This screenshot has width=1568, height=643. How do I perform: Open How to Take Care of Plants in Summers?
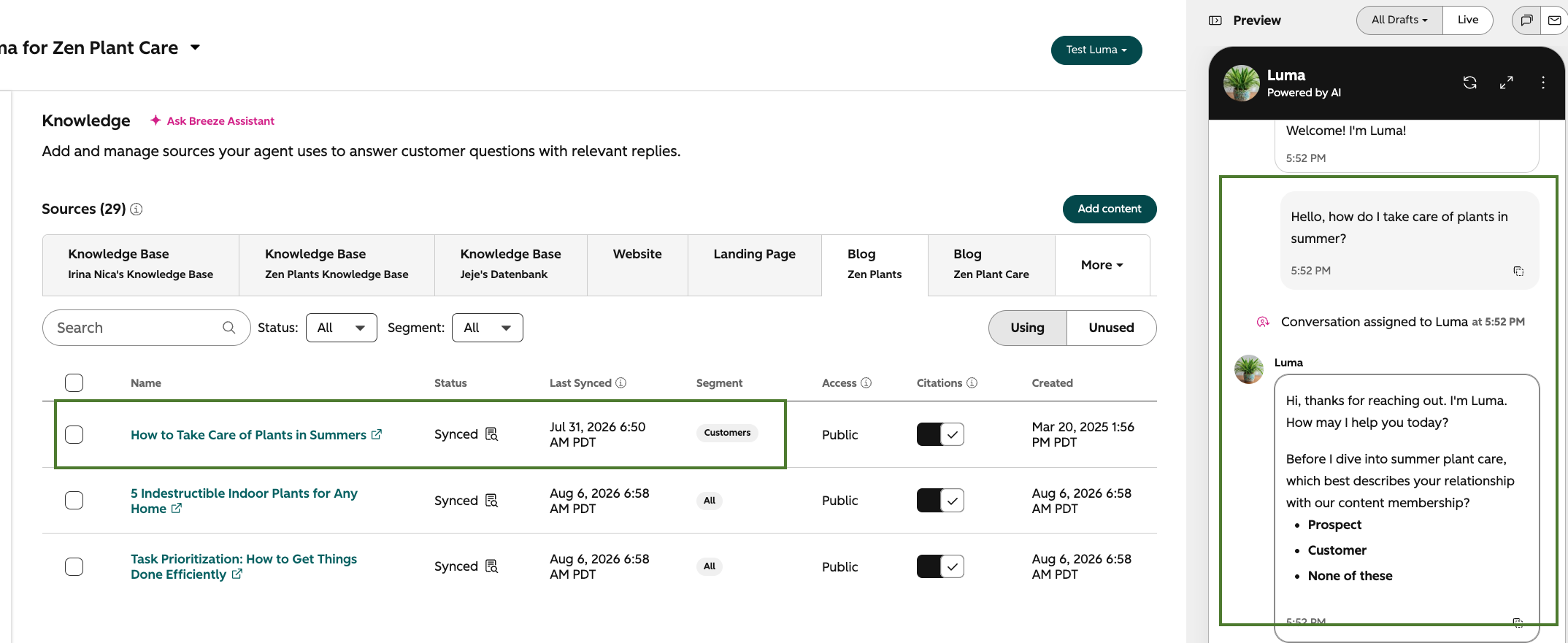248,435
